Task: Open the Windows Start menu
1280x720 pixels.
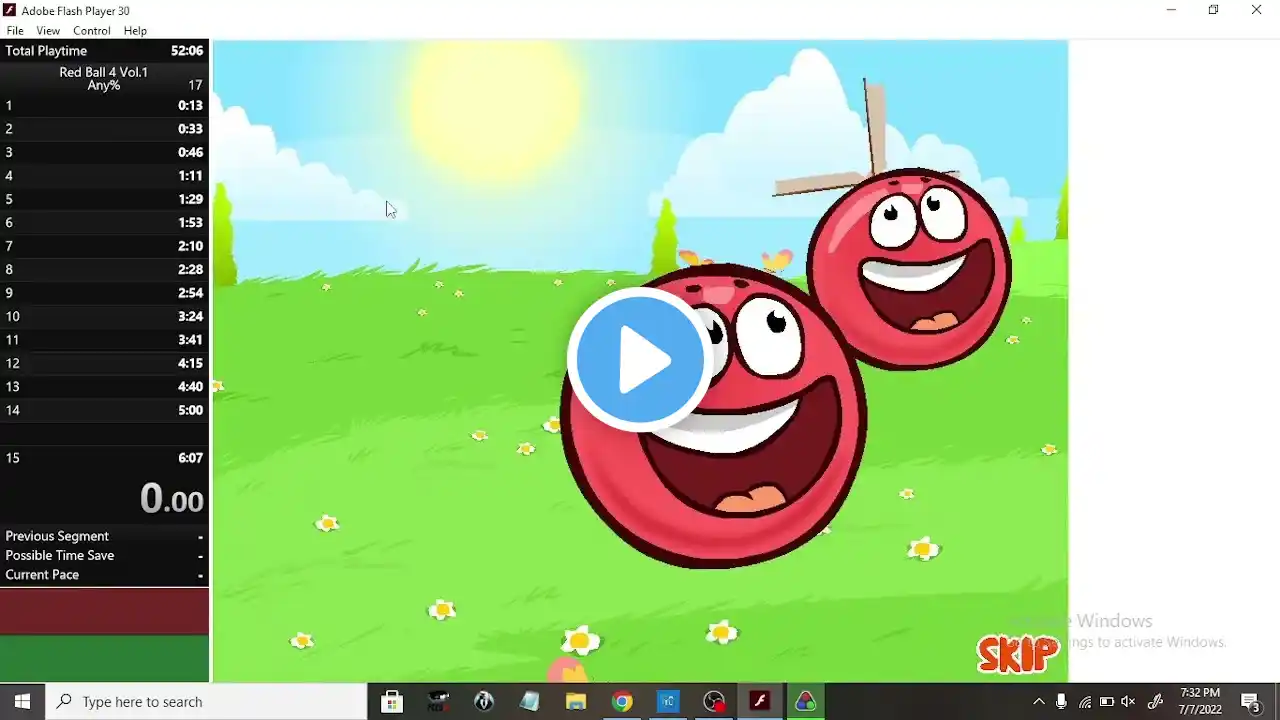Action: [x=22, y=701]
